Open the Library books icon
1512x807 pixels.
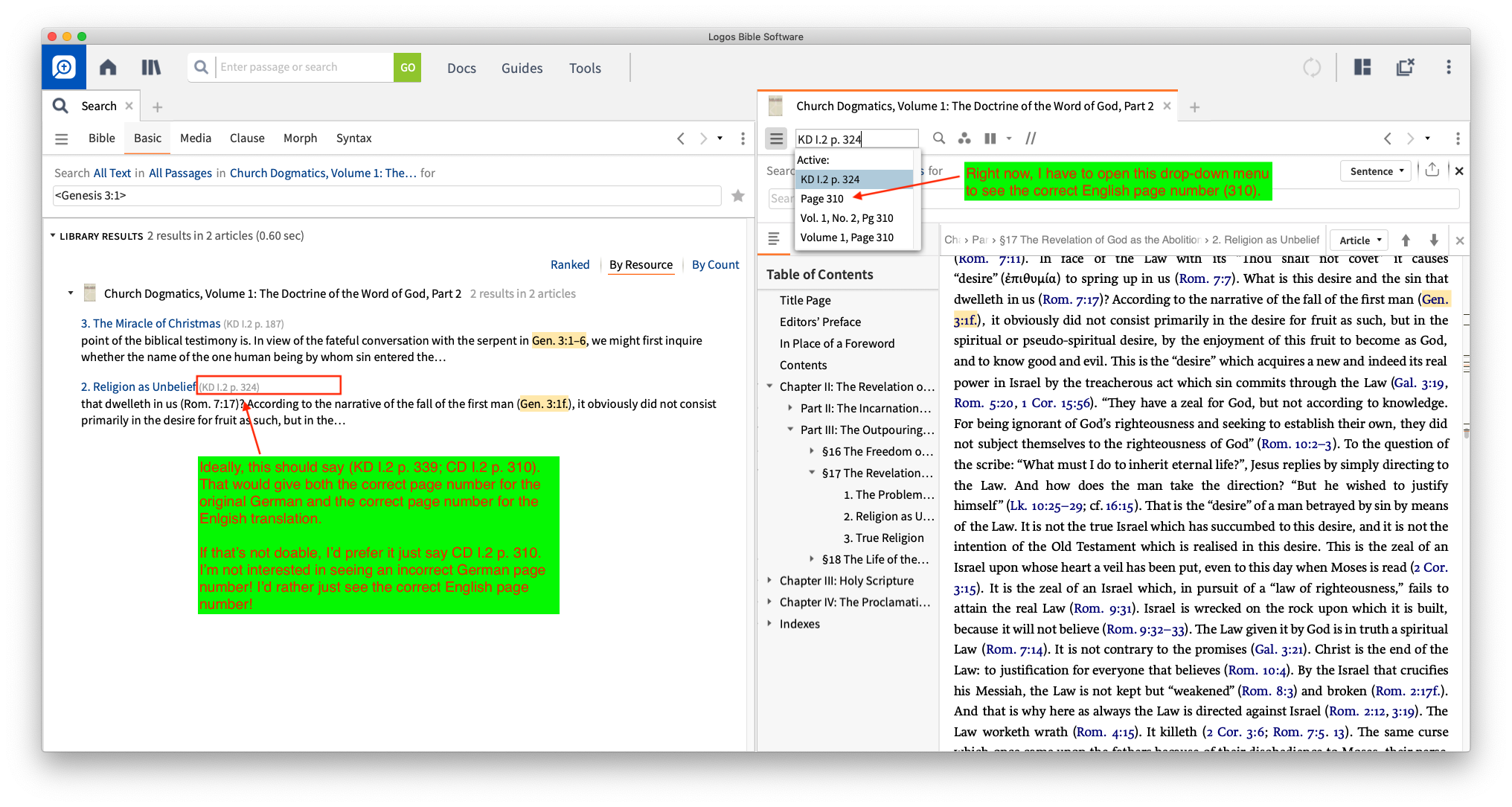151,68
